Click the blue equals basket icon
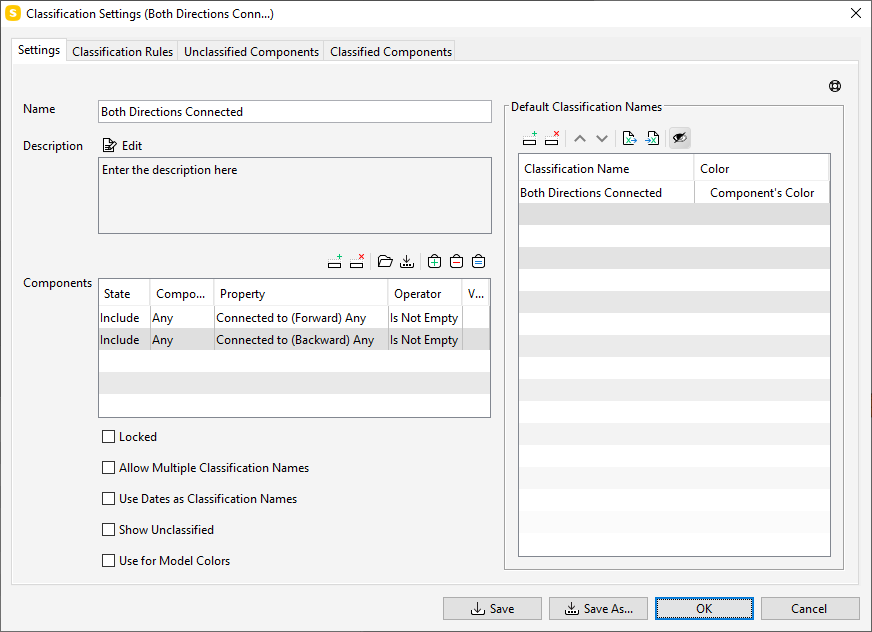The width and height of the screenshot is (872, 632). click(x=479, y=261)
